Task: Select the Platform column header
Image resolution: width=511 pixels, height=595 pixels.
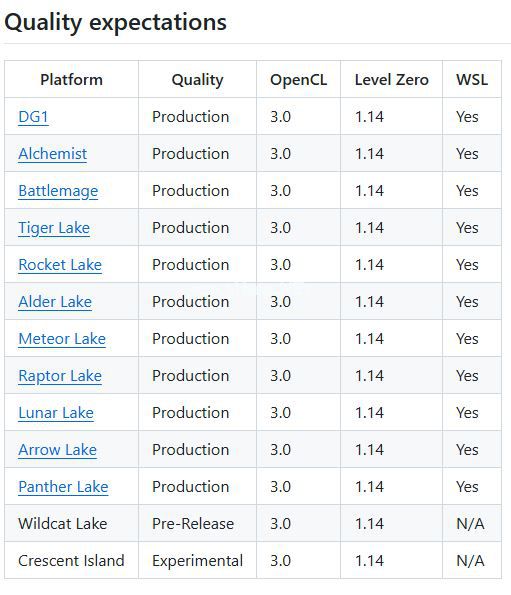Action: 71,80
